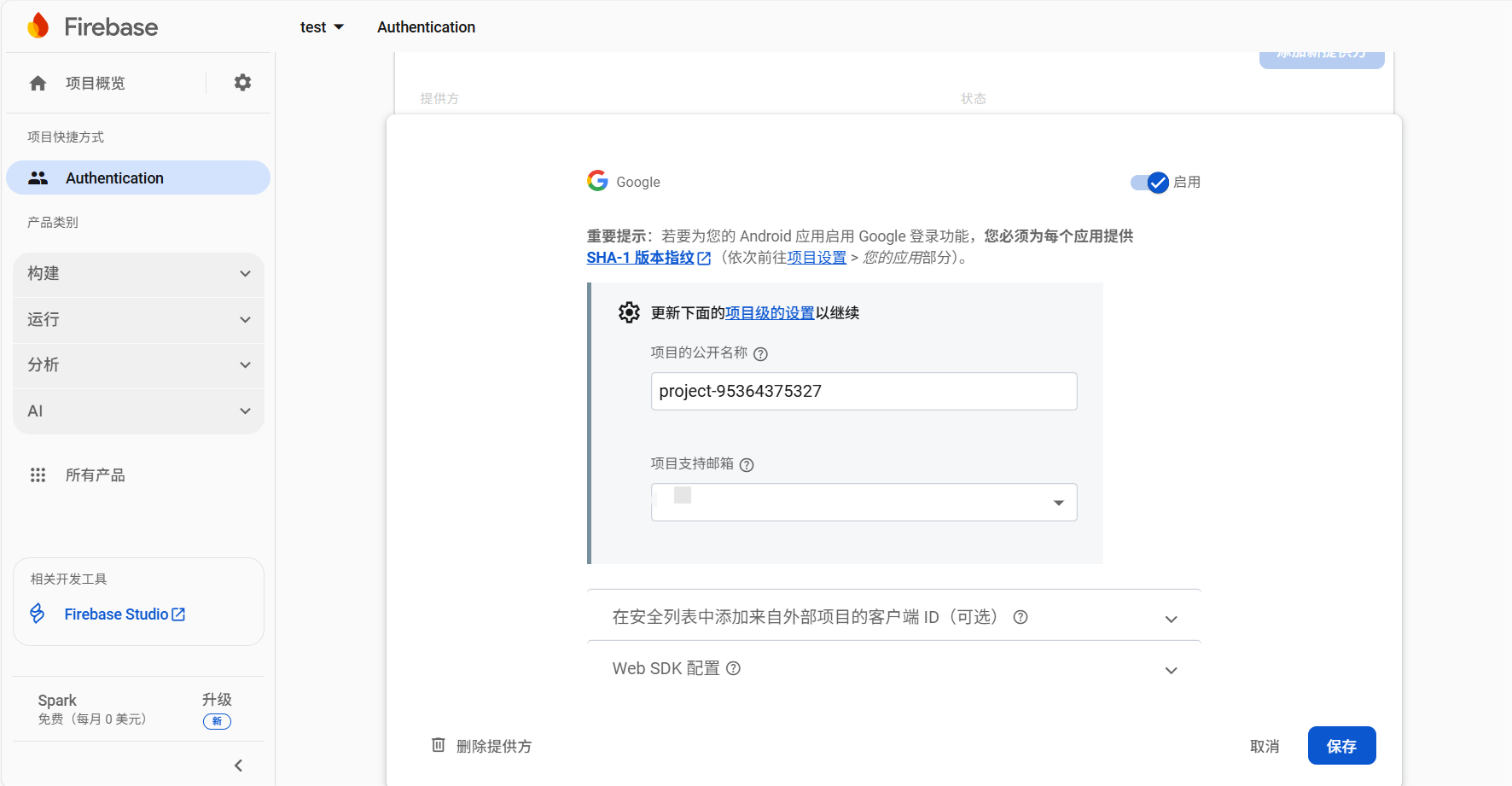Collapse the sidebar with the bottom chevron
The width and height of the screenshot is (1512, 786).
click(x=238, y=765)
